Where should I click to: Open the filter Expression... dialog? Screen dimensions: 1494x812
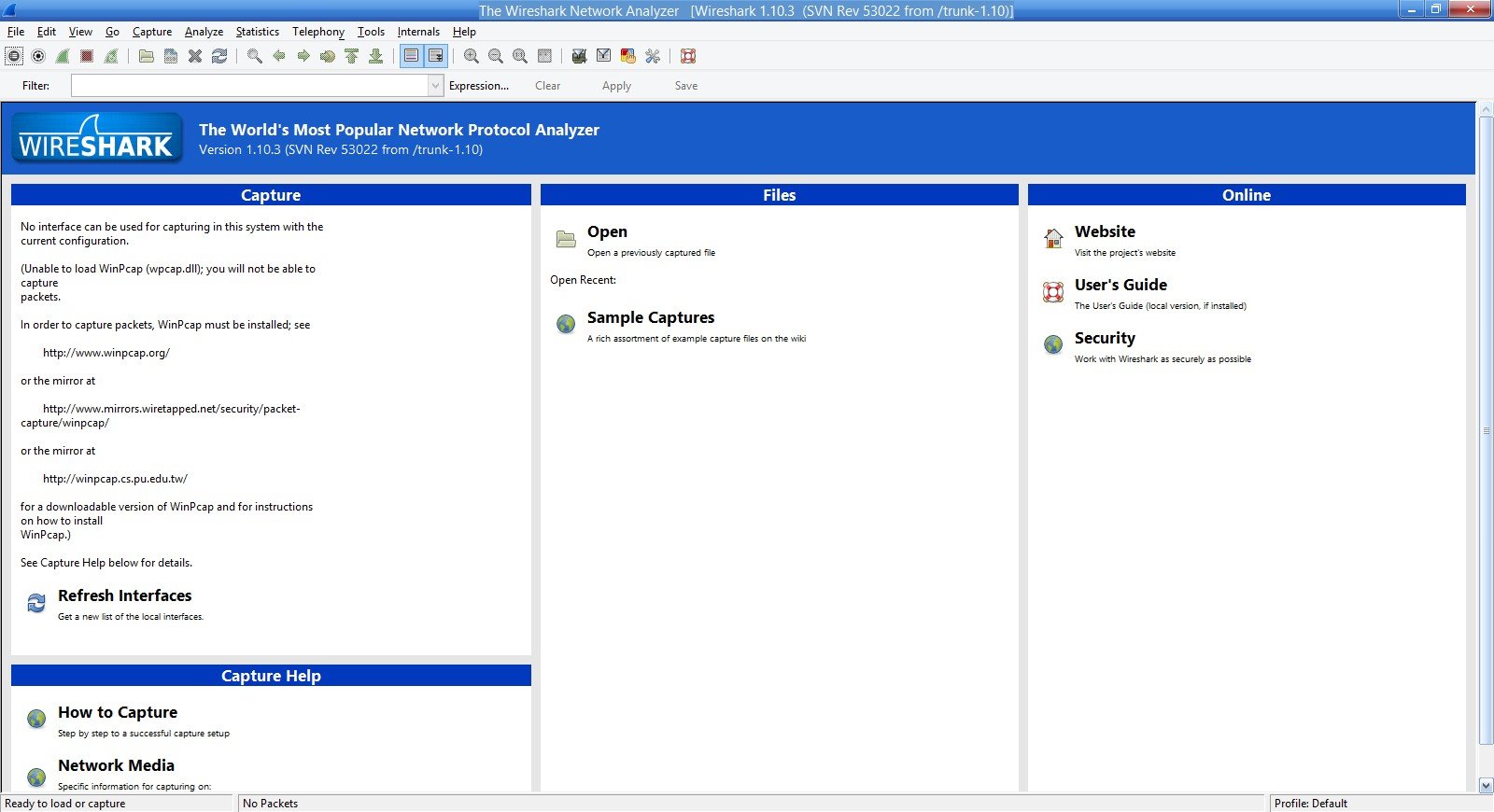coord(479,86)
